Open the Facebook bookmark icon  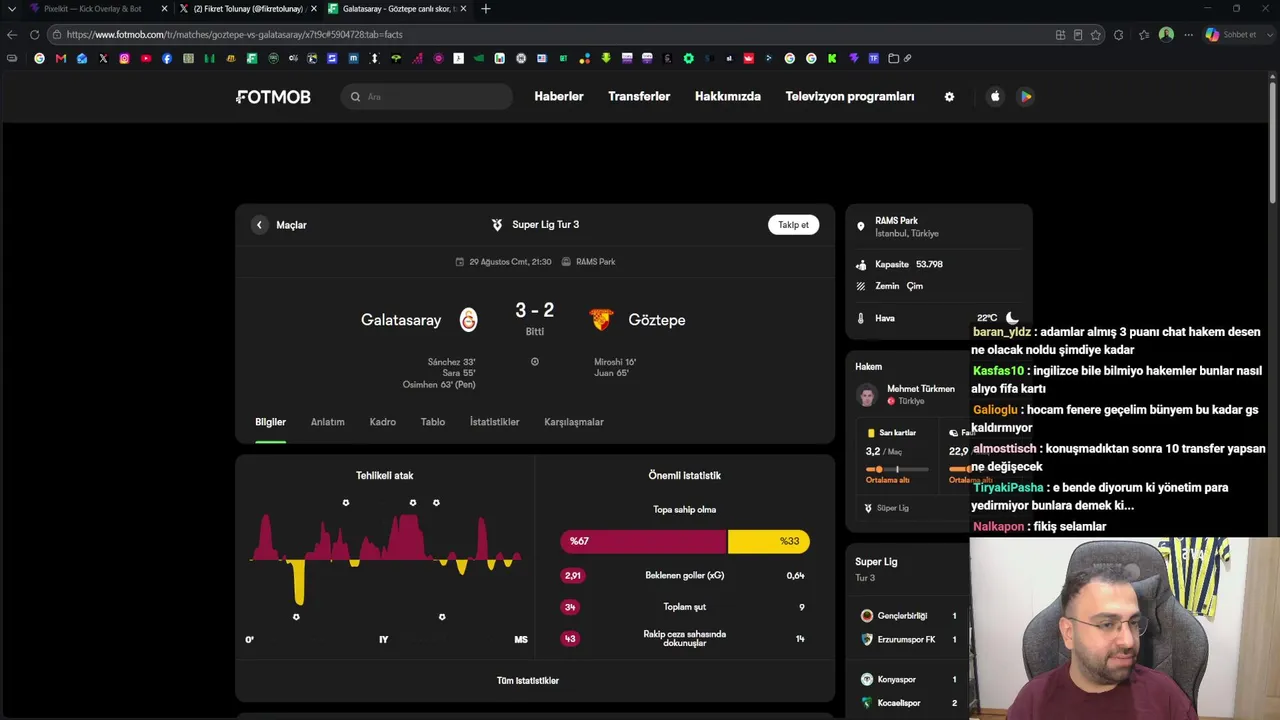(167, 58)
